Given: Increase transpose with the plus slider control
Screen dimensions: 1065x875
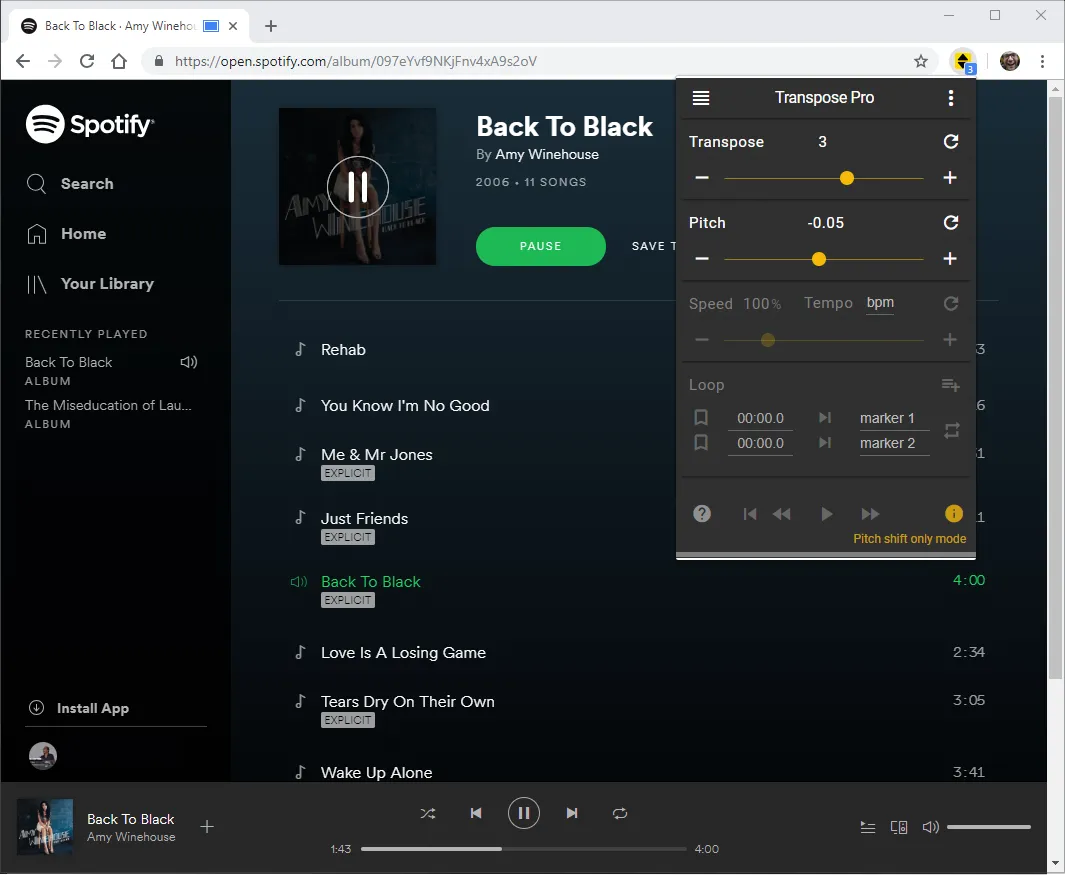Looking at the screenshot, I should [x=950, y=177].
